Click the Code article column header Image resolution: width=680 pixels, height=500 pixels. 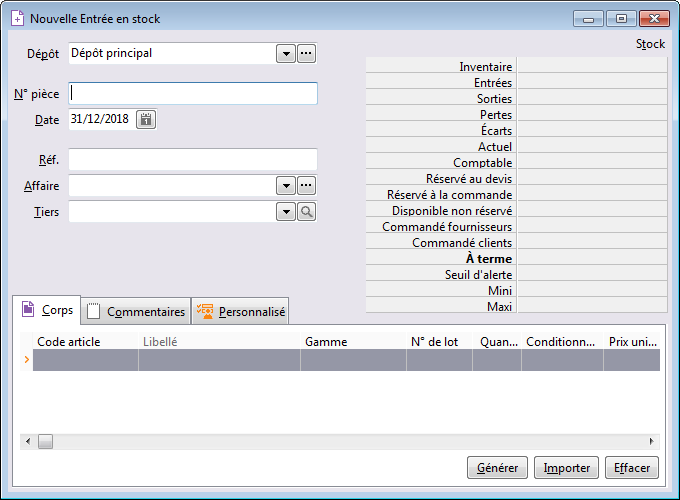85,342
